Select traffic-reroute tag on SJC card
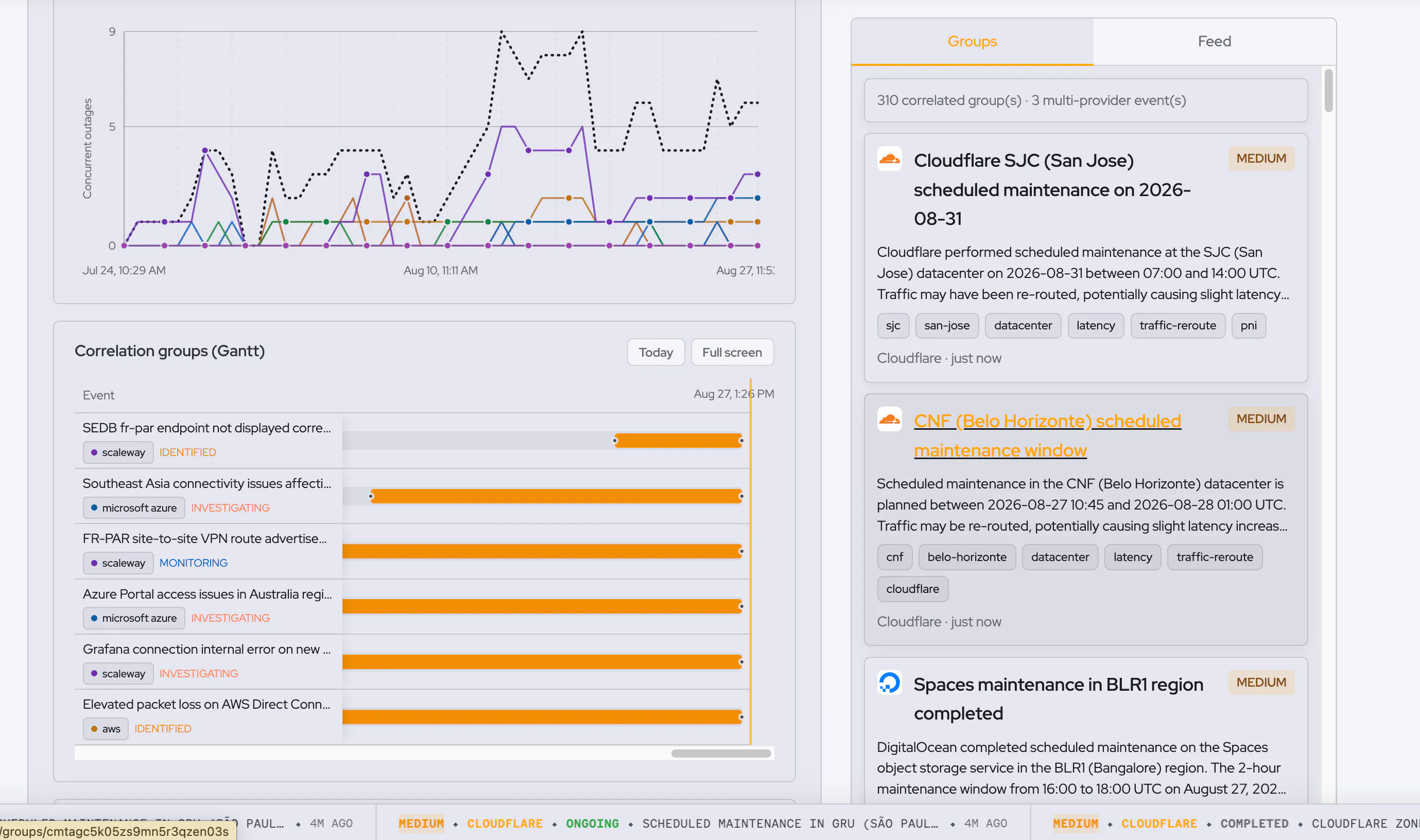The image size is (1420, 840). pos(1177,325)
